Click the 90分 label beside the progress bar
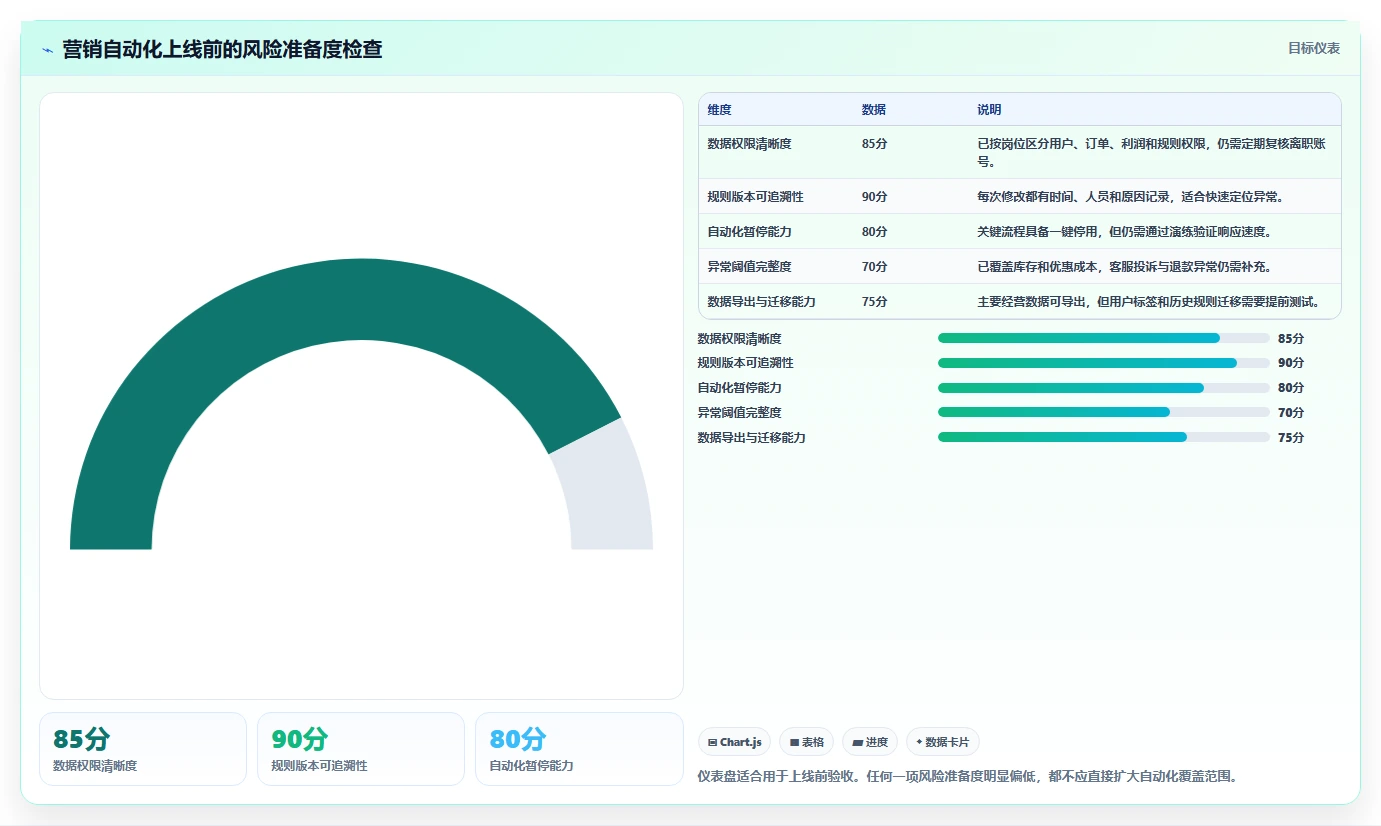Viewport: 1381px width, 826px height. tap(1291, 363)
